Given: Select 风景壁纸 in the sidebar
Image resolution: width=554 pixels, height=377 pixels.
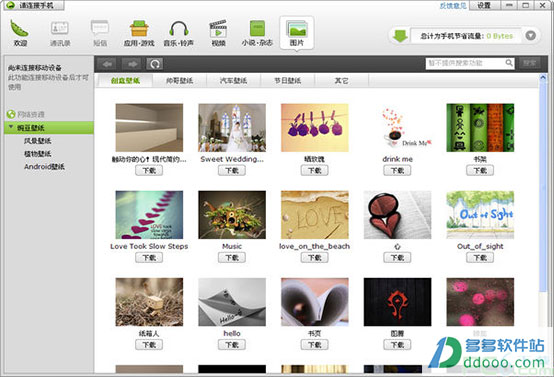Looking at the screenshot, I should tap(37, 141).
